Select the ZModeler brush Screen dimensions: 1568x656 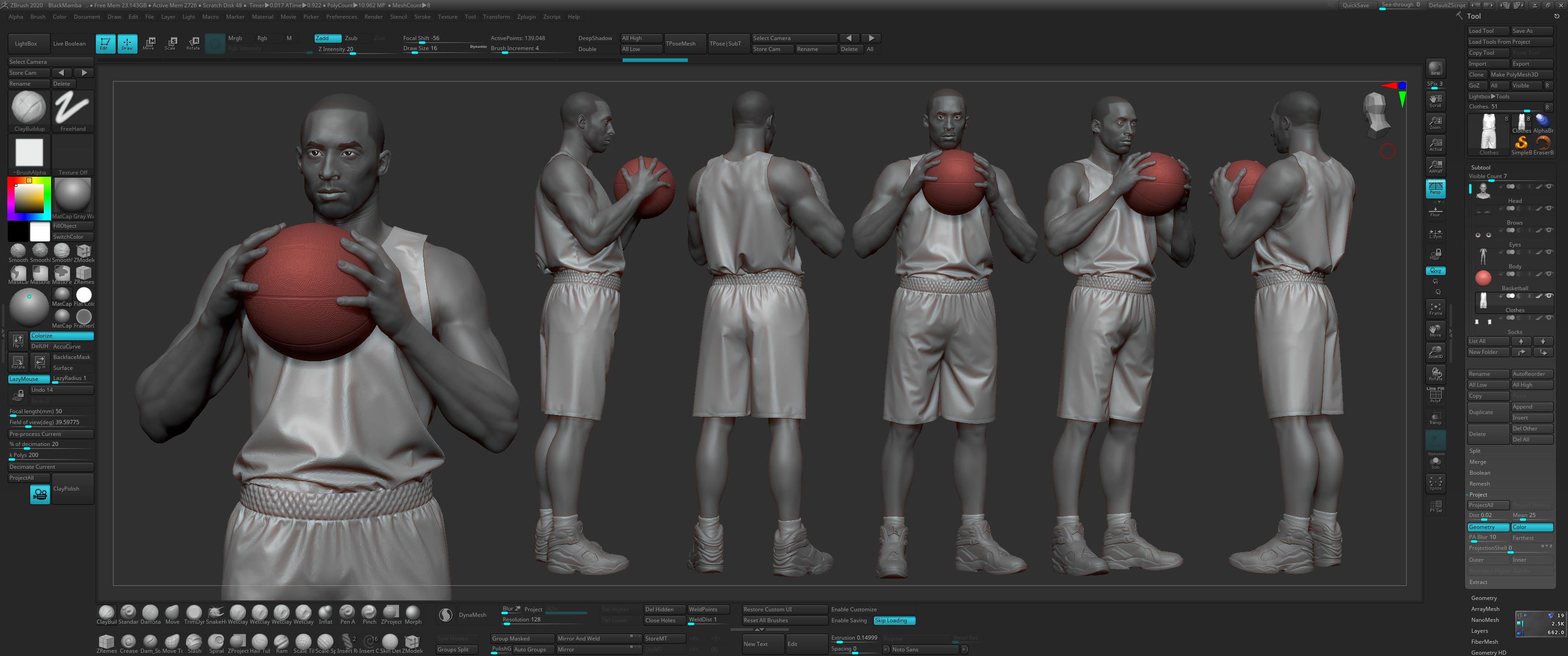coord(83,251)
